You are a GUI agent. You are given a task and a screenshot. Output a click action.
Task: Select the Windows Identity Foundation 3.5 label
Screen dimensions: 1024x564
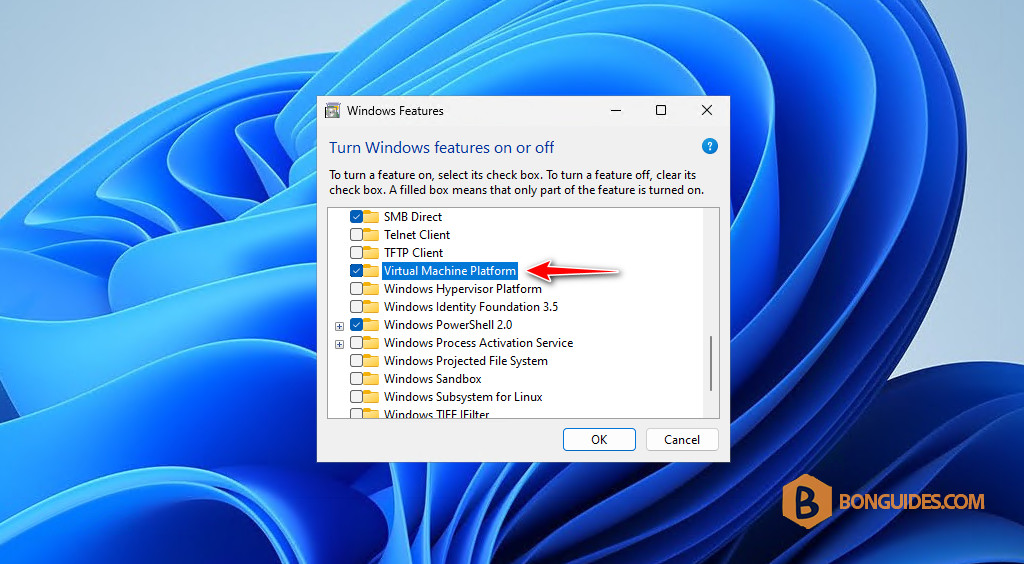pos(471,307)
